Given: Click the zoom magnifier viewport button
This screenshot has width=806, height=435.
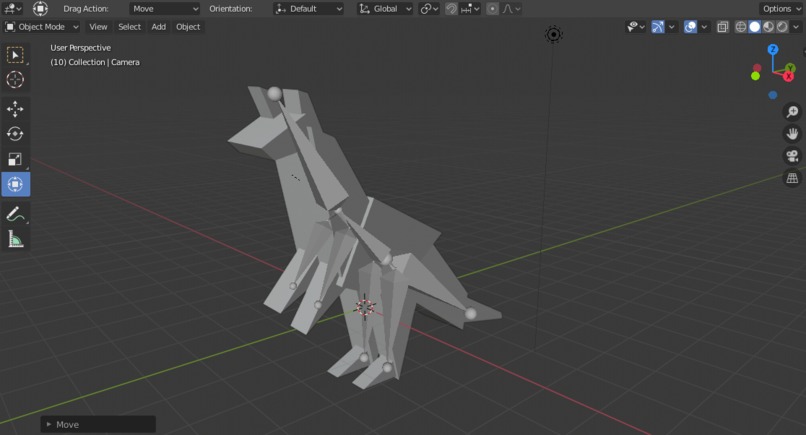Looking at the screenshot, I should click(x=792, y=112).
